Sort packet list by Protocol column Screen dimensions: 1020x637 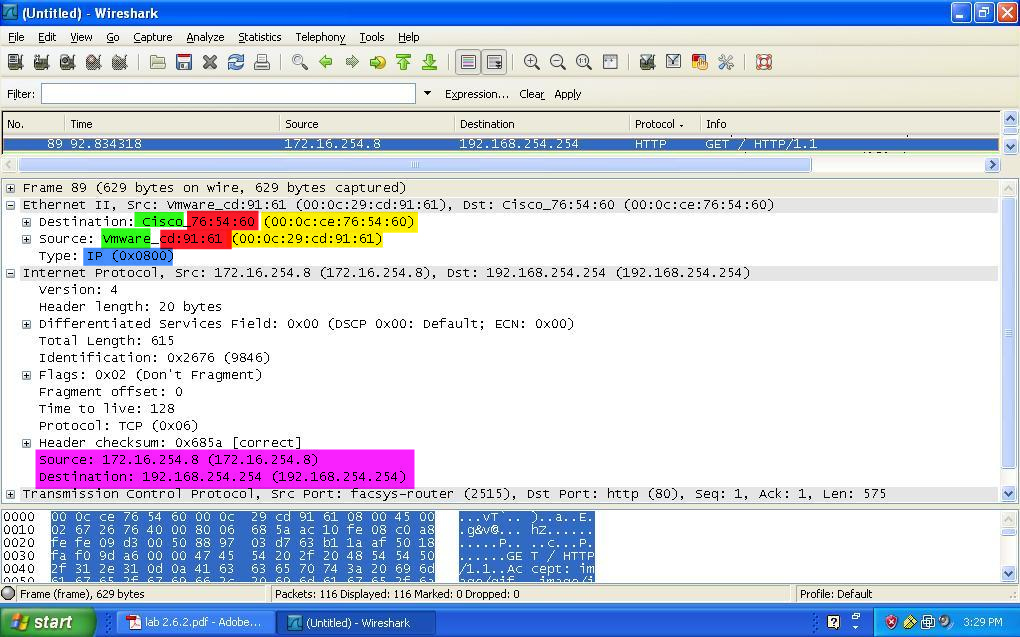(664, 124)
